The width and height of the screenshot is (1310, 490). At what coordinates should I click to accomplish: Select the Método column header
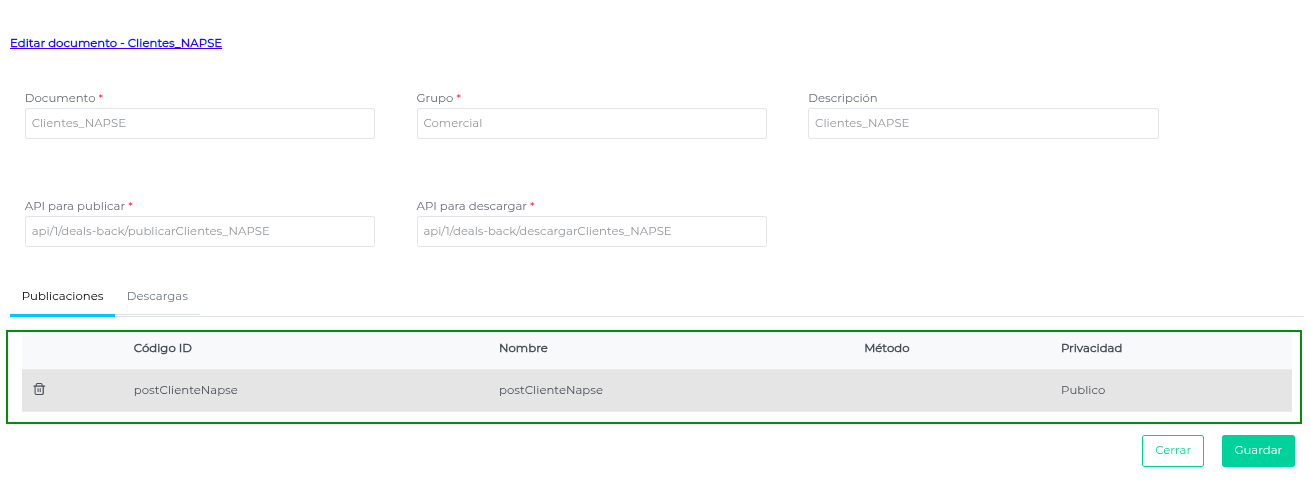tap(886, 348)
